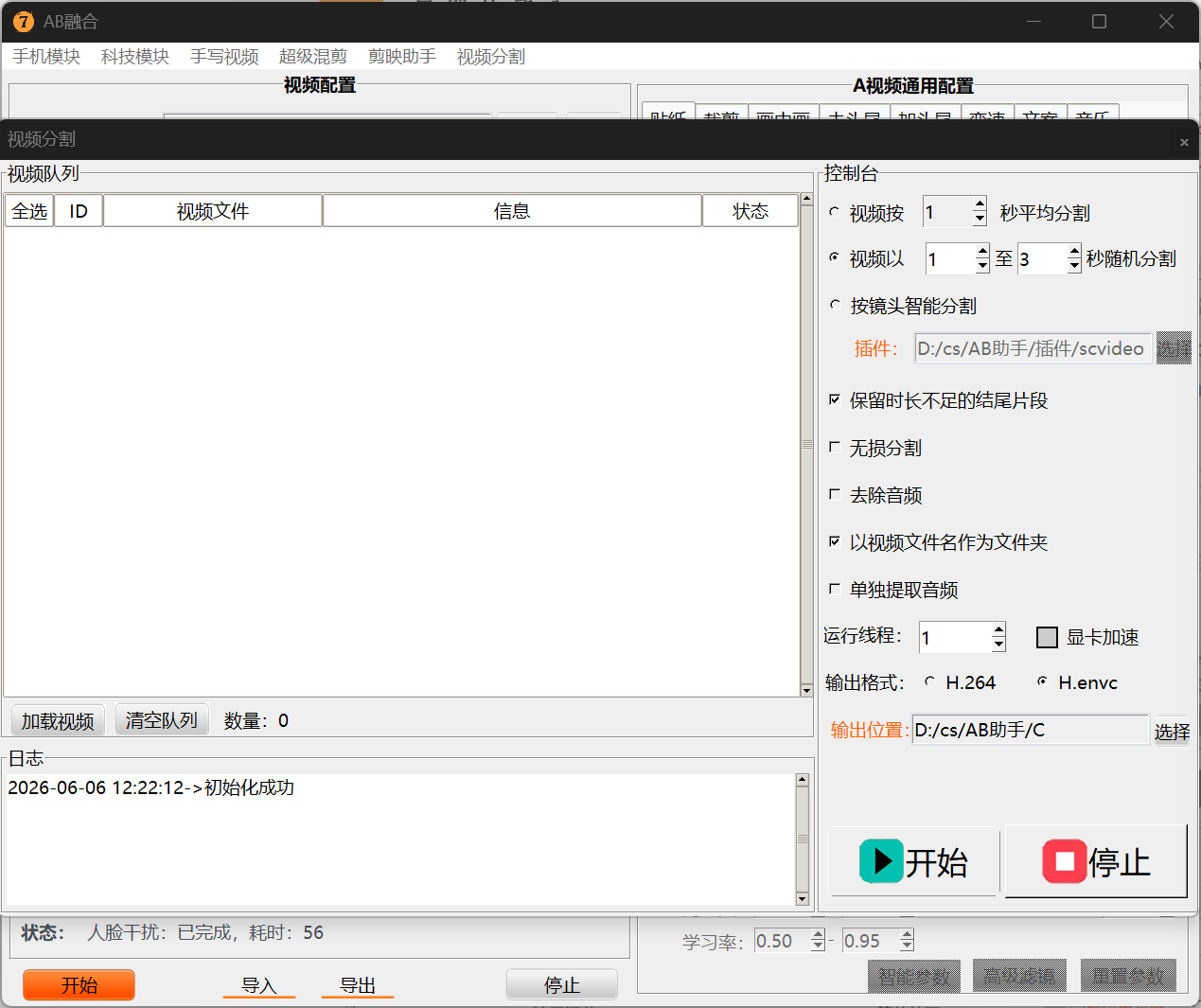Click the 信息 column header
1201x1008 pixels.
click(512, 210)
